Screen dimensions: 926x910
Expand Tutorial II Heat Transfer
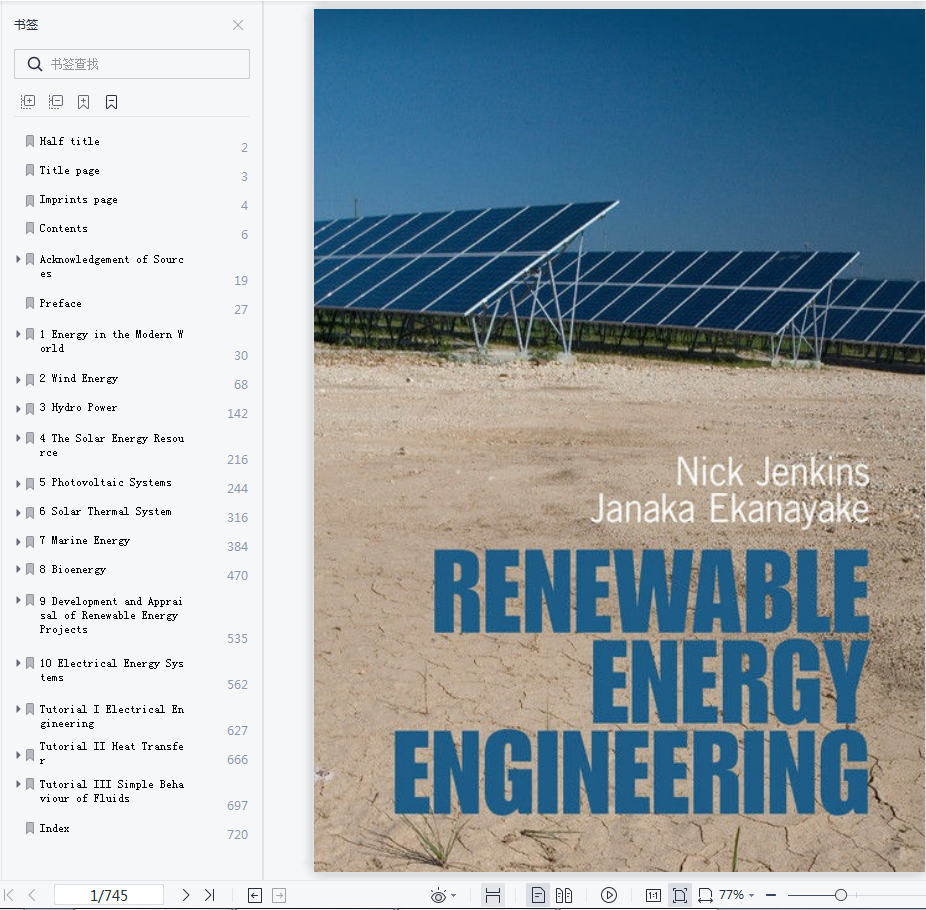click(18, 754)
